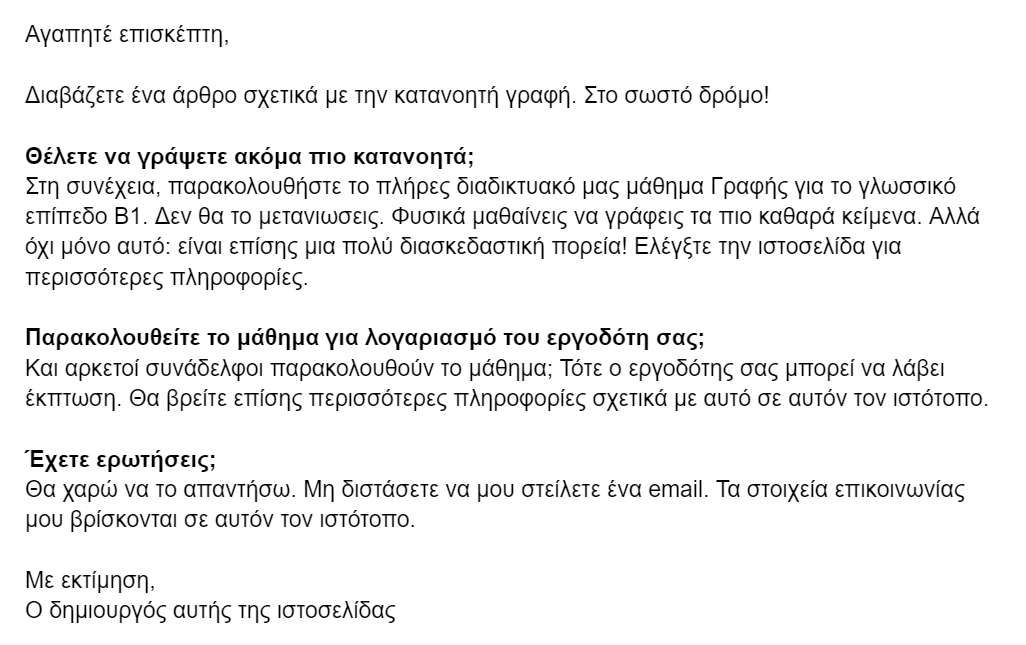Click the closing "Με εκτίμηση,"
The width and height of the screenshot is (1026, 645).
tap(90, 580)
